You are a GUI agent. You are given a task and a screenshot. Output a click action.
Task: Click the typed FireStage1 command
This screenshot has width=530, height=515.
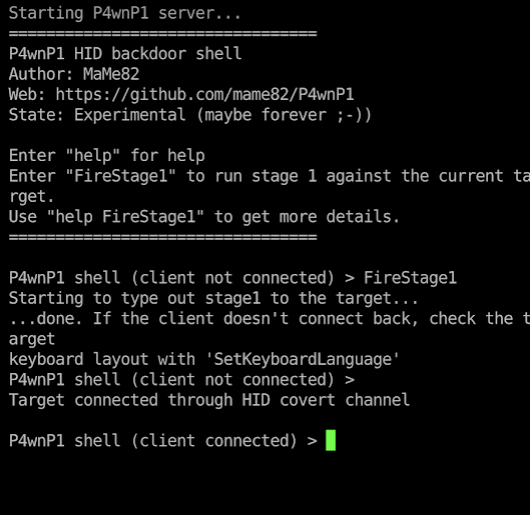[x=410, y=278]
